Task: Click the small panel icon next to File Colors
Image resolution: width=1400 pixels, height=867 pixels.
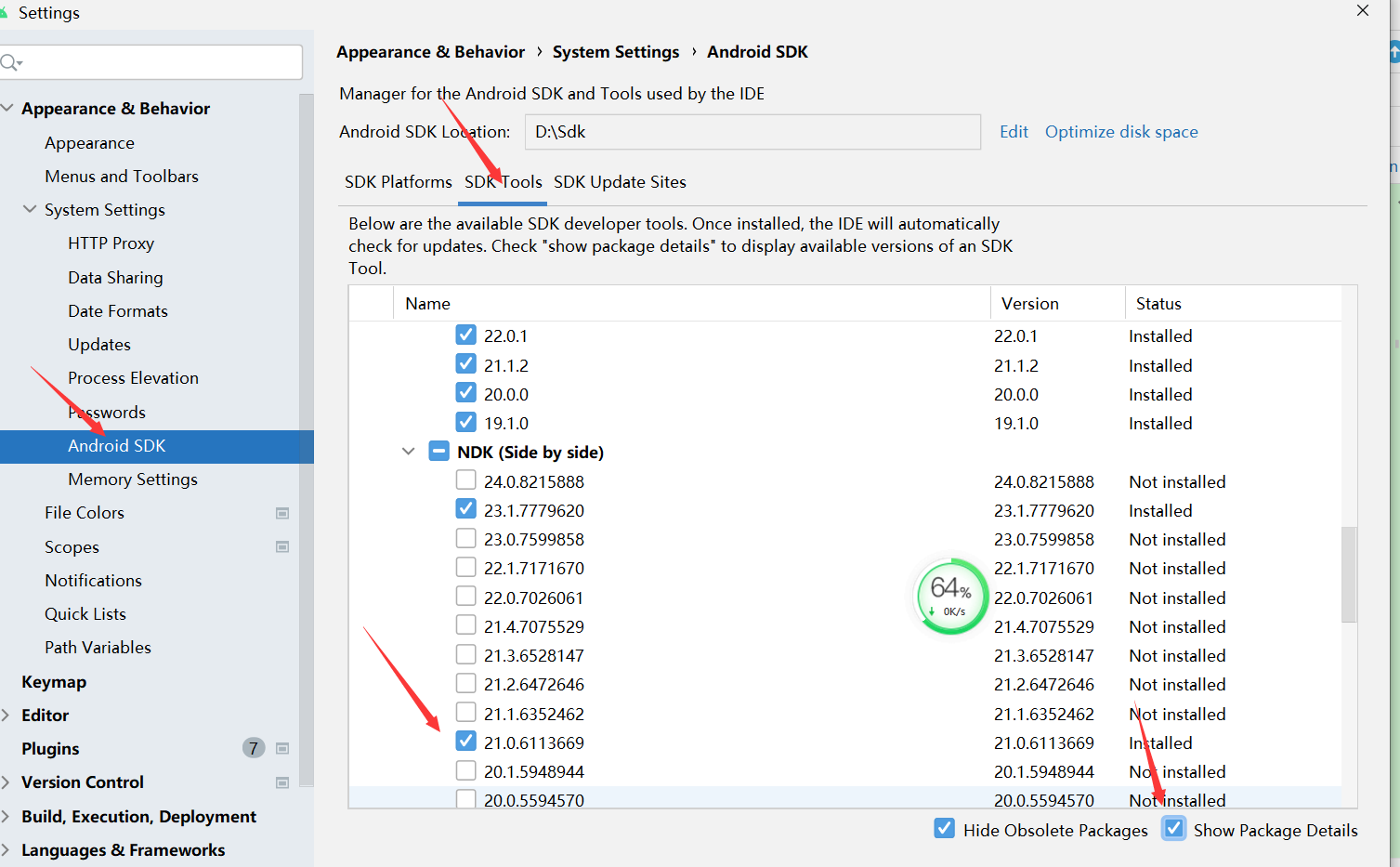Action: click(281, 512)
